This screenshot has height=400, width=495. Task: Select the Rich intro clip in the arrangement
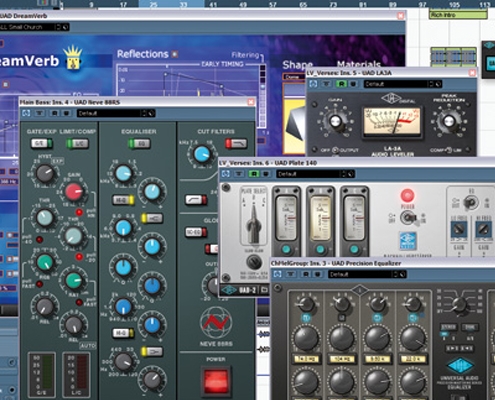click(458, 15)
